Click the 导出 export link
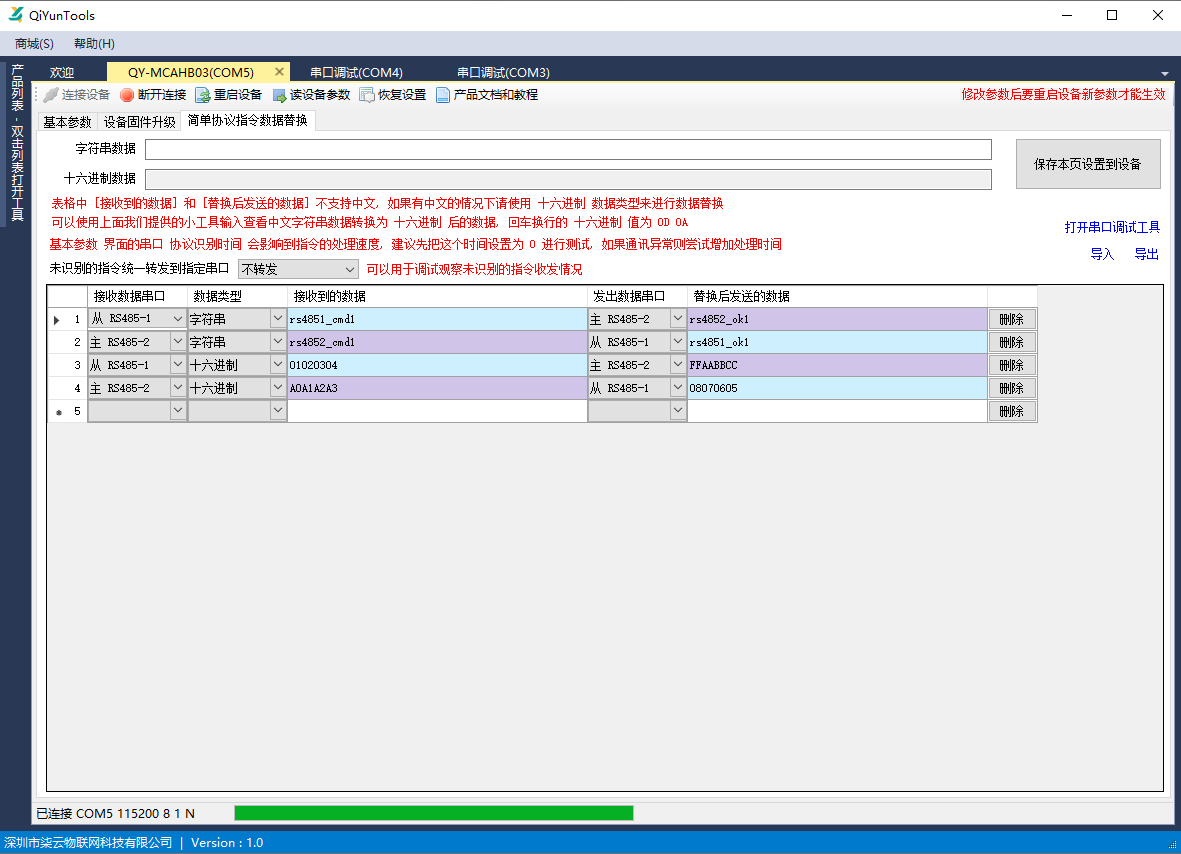1181x854 pixels. pyautogui.click(x=1146, y=254)
